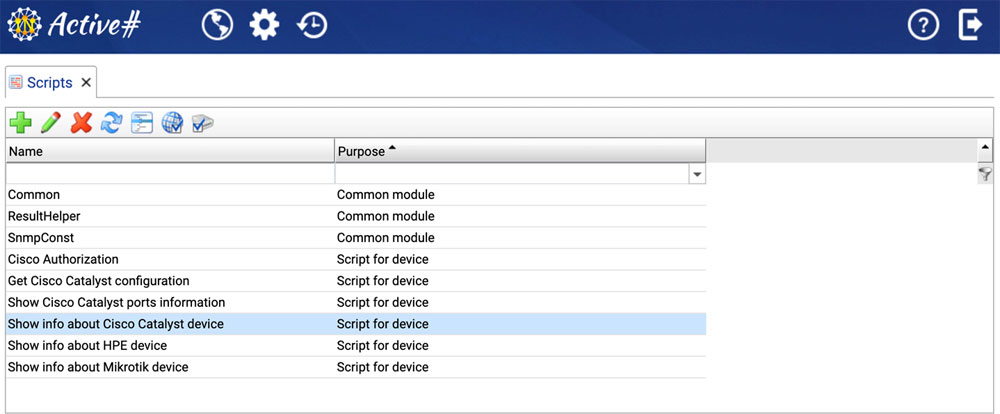Click the device checkbox toolbar icon

203,123
